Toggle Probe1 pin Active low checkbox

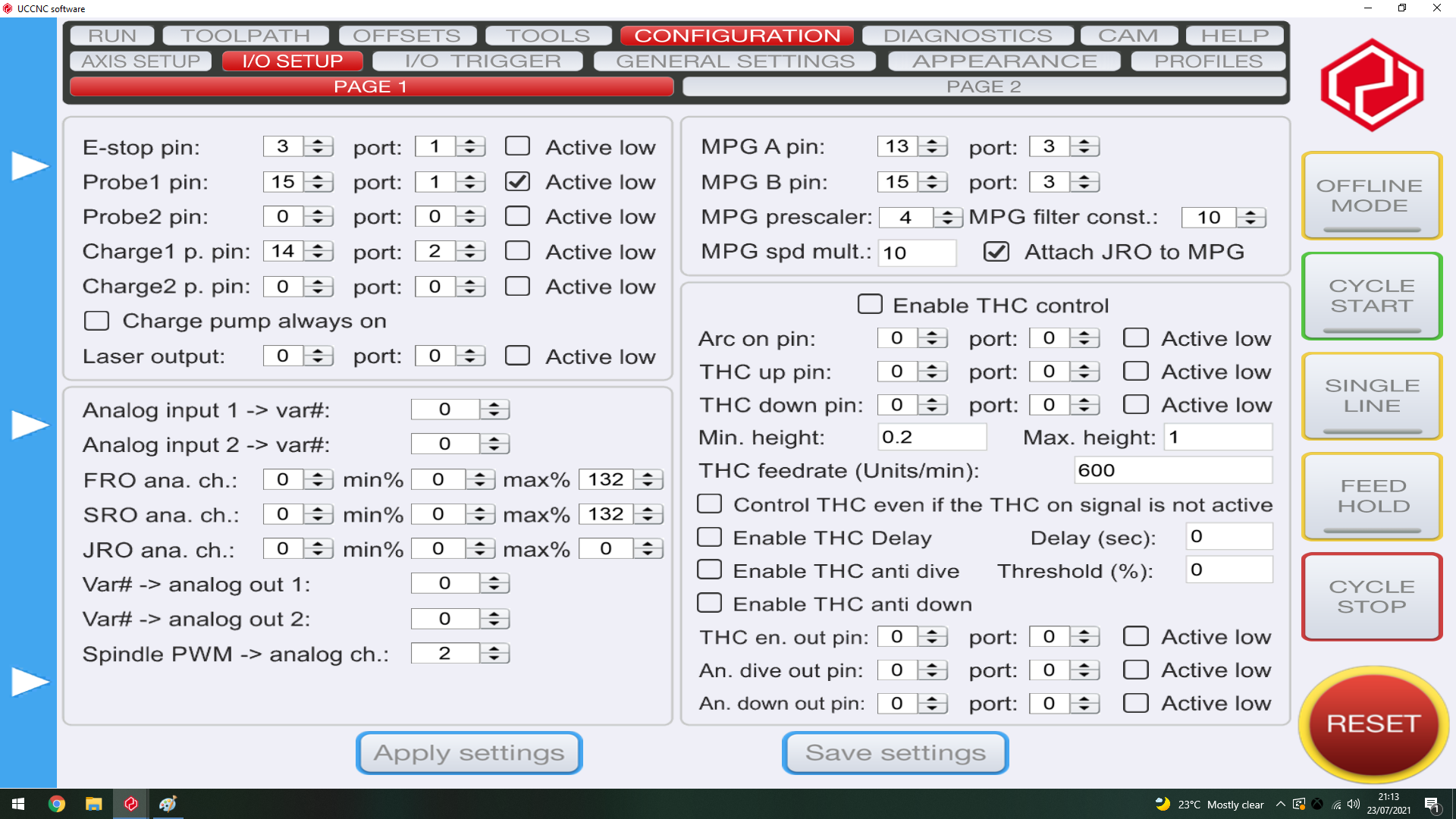point(518,182)
